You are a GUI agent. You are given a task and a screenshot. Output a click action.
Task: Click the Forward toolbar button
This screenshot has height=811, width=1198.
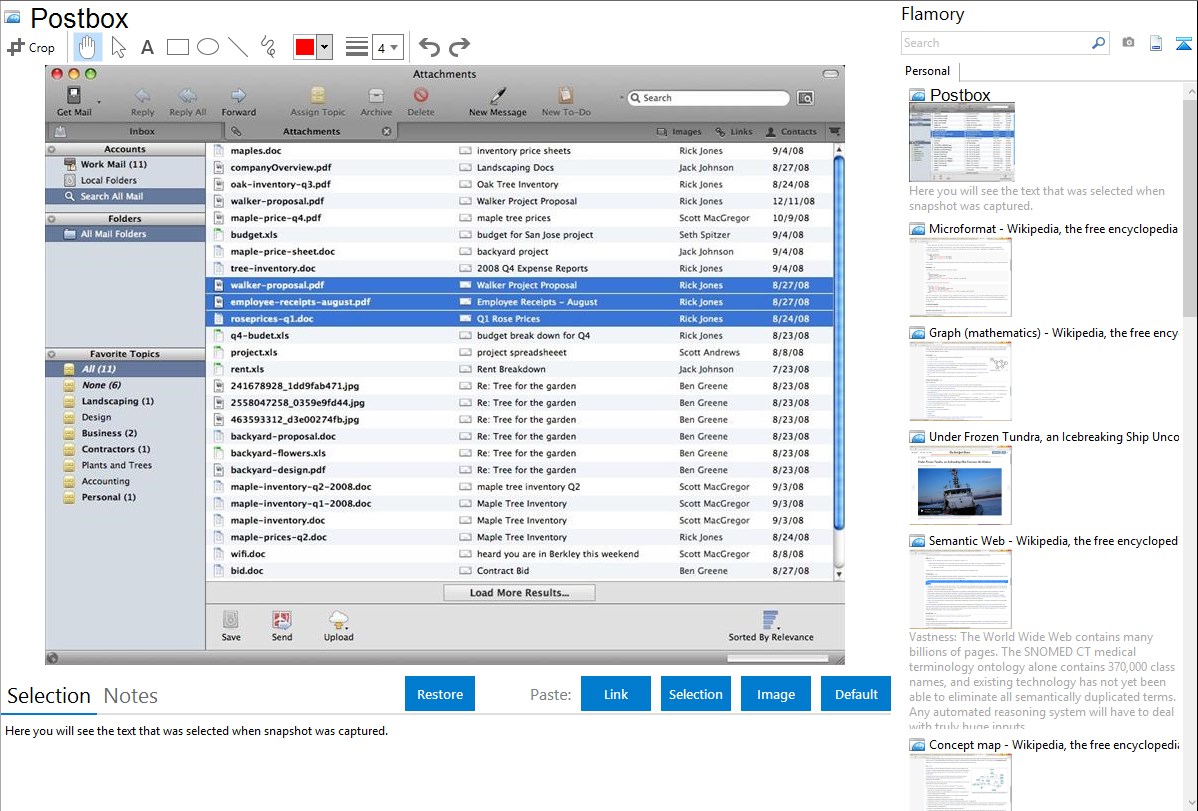click(x=238, y=101)
